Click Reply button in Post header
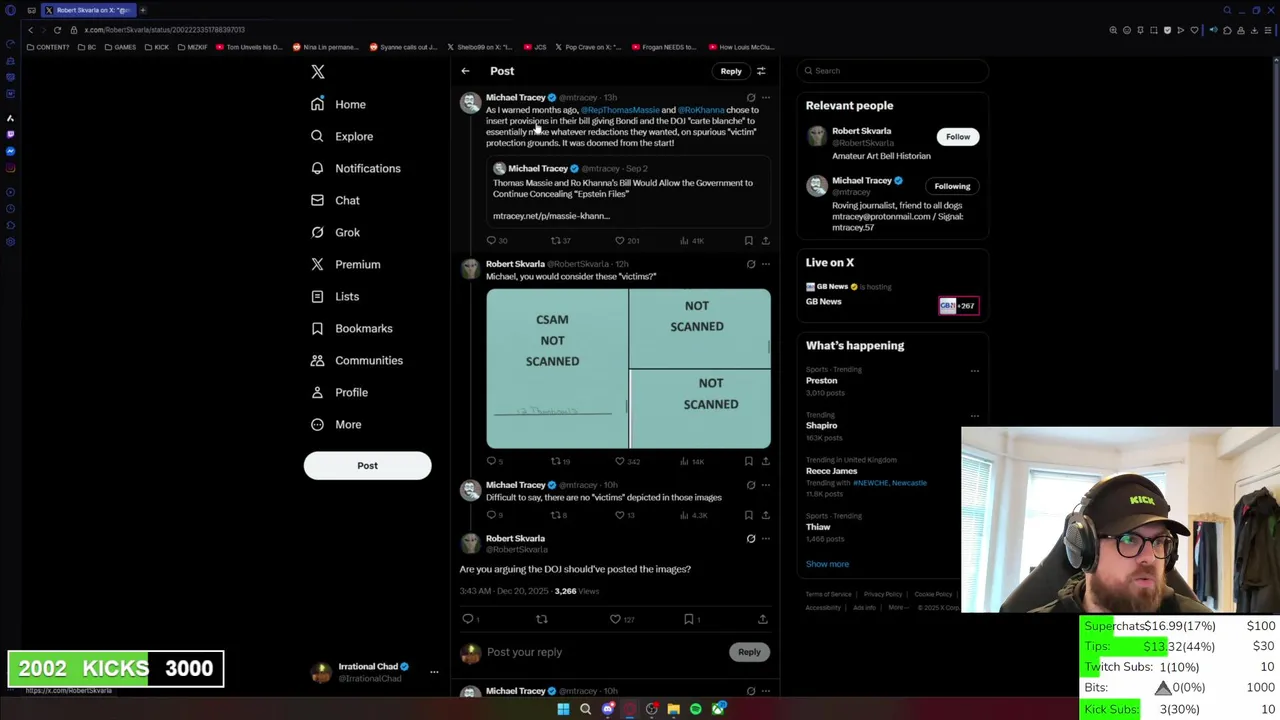Screen dimensions: 1280x720 731,71
